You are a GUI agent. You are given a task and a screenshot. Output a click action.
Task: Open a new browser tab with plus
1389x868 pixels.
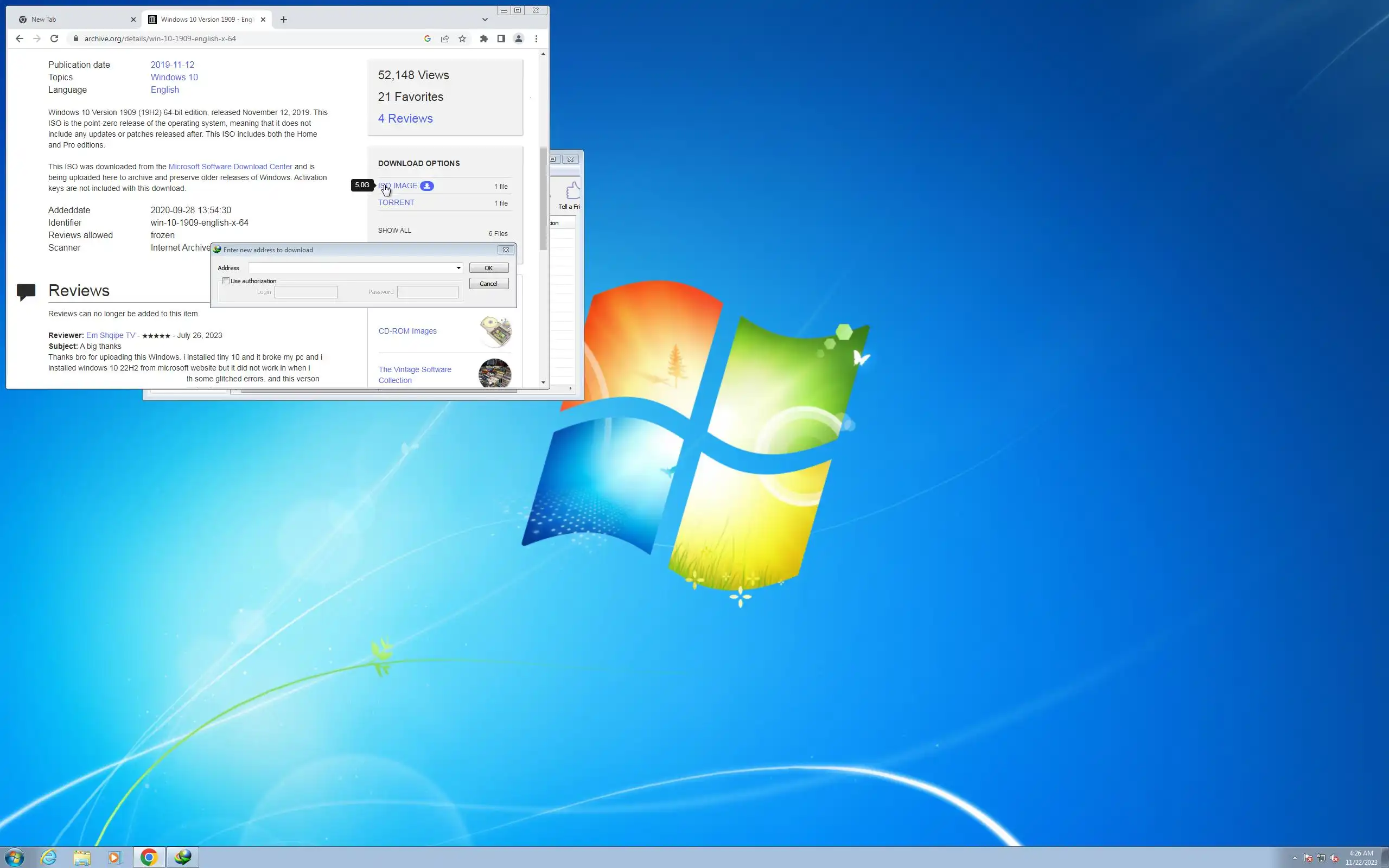pyautogui.click(x=284, y=20)
